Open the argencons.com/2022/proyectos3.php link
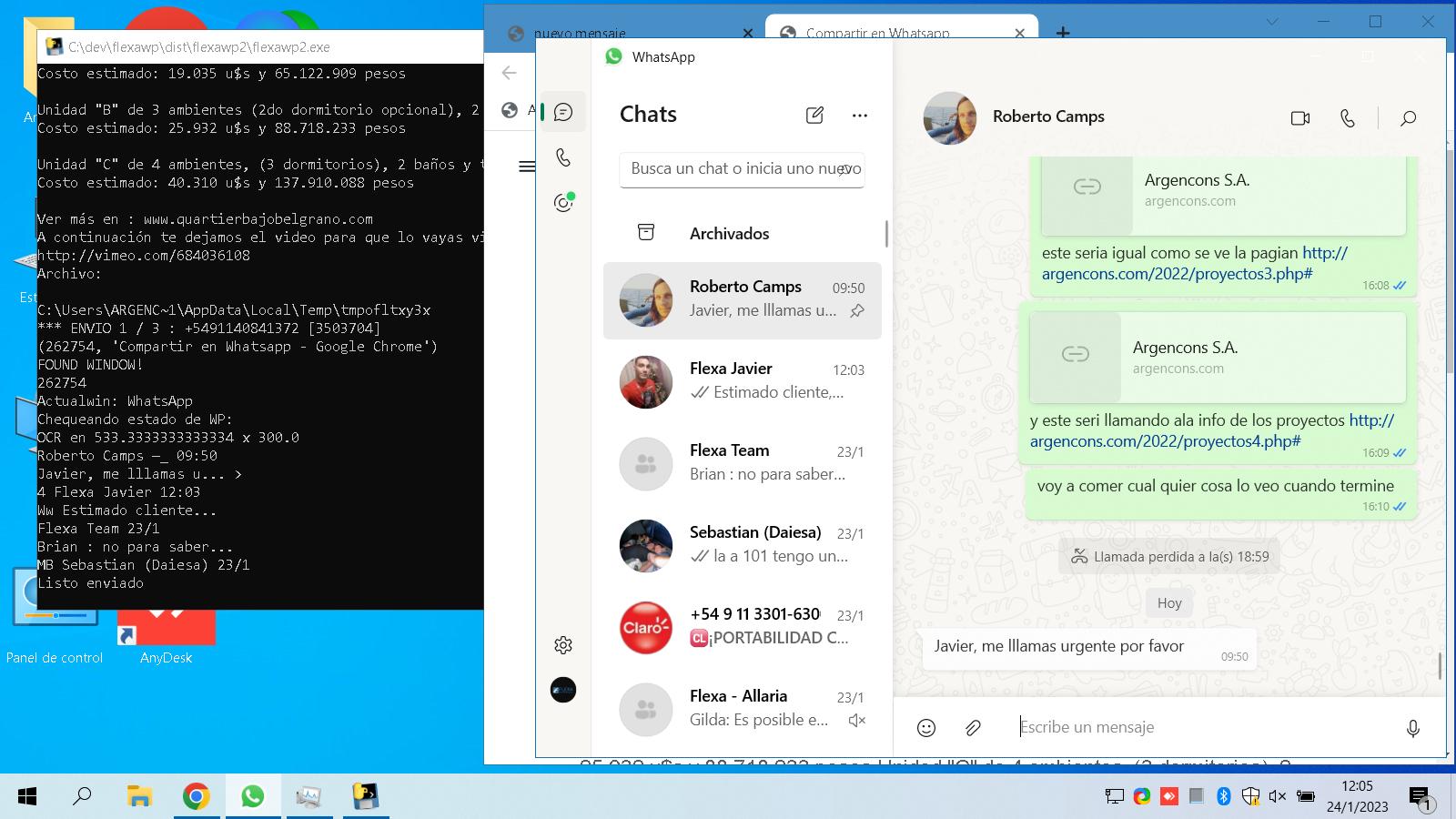This screenshot has width=1456, height=819. [1195, 263]
